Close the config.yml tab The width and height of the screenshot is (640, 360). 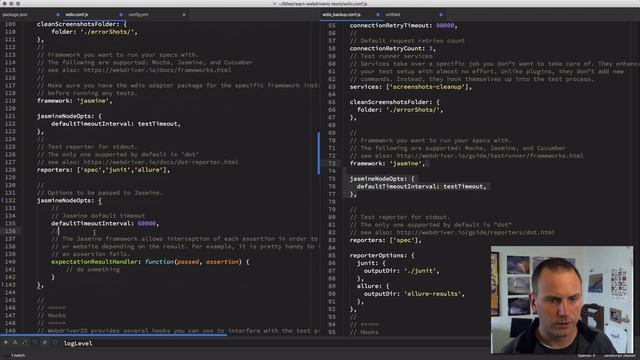[184, 14]
